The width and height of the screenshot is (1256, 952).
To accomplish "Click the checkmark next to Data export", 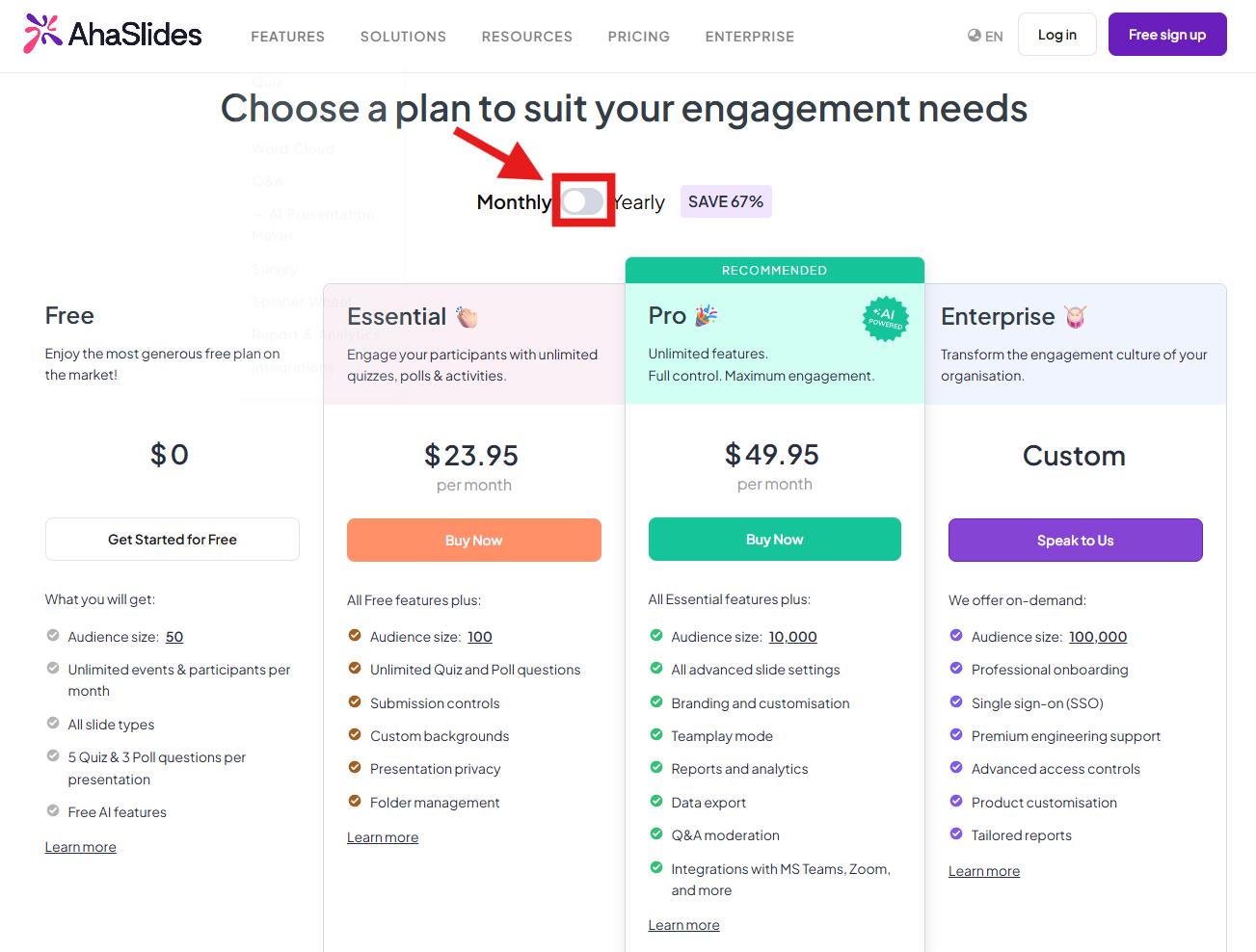I will click(x=656, y=802).
